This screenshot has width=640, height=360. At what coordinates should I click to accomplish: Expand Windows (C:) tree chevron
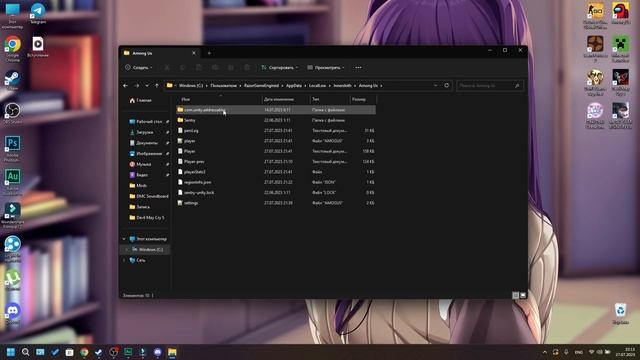click(x=127, y=249)
